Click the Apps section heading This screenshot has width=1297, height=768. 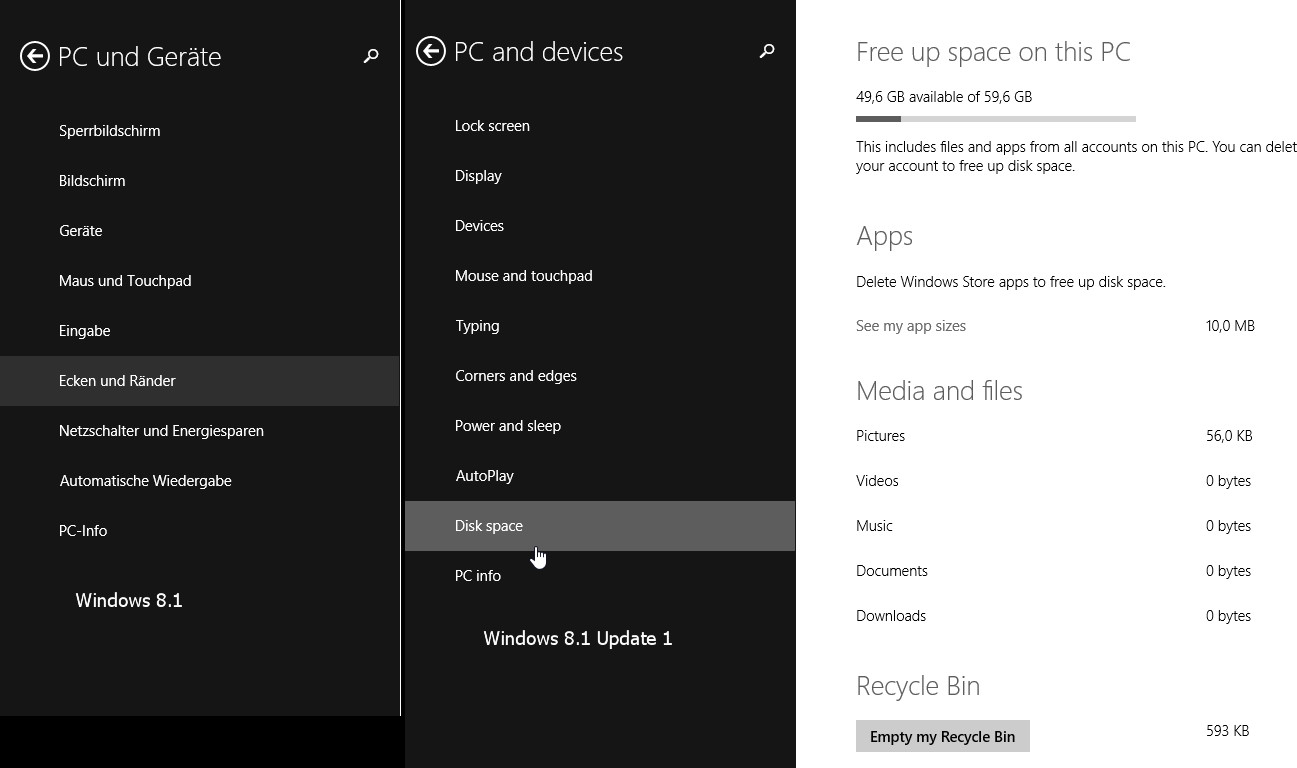tap(884, 237)
